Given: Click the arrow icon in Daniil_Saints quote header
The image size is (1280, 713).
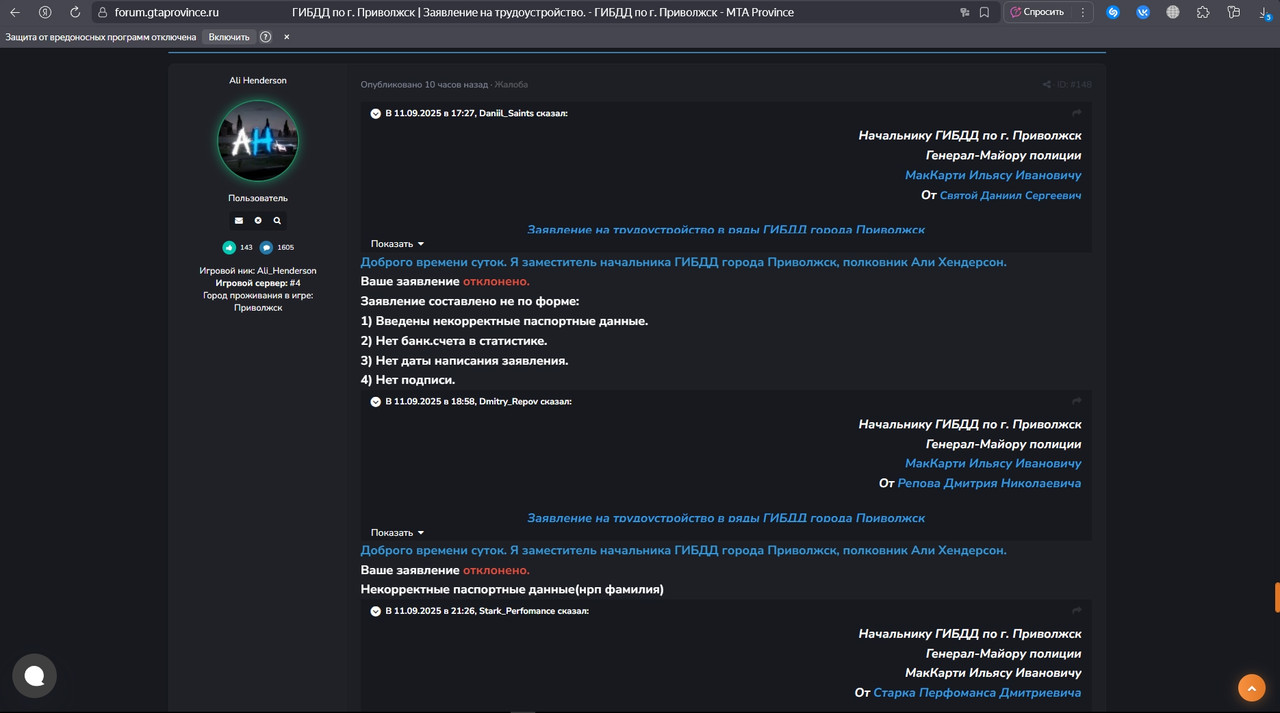Looking at the screenshot, I should click(x=1077, y=113).
